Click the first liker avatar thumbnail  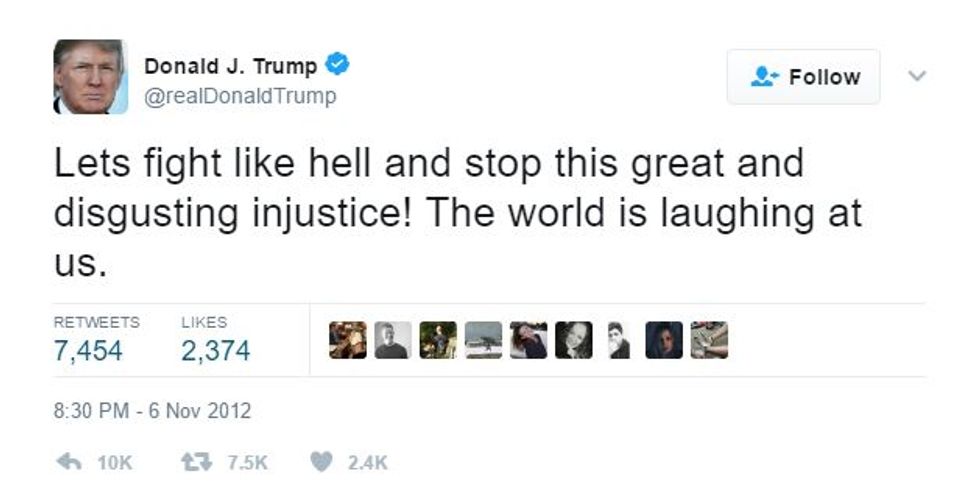click(348, 340)
